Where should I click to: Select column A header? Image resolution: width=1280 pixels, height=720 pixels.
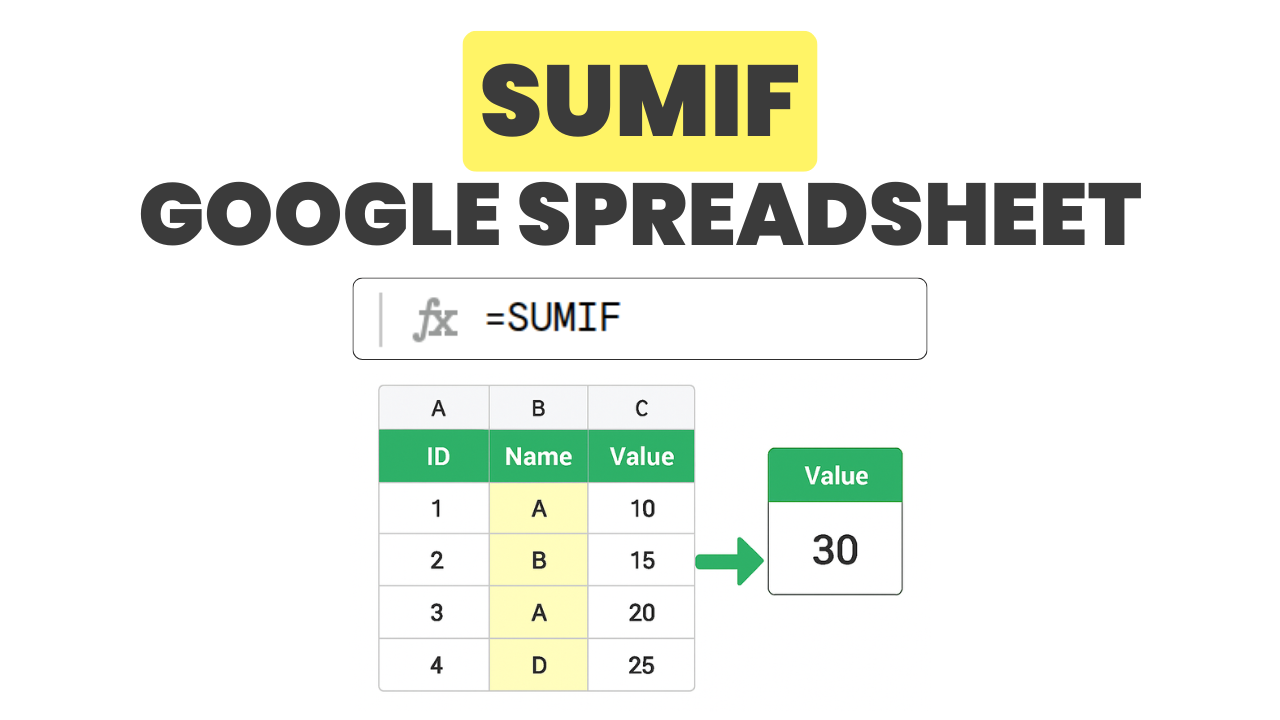pyautogui.click(x=437, y=408)
